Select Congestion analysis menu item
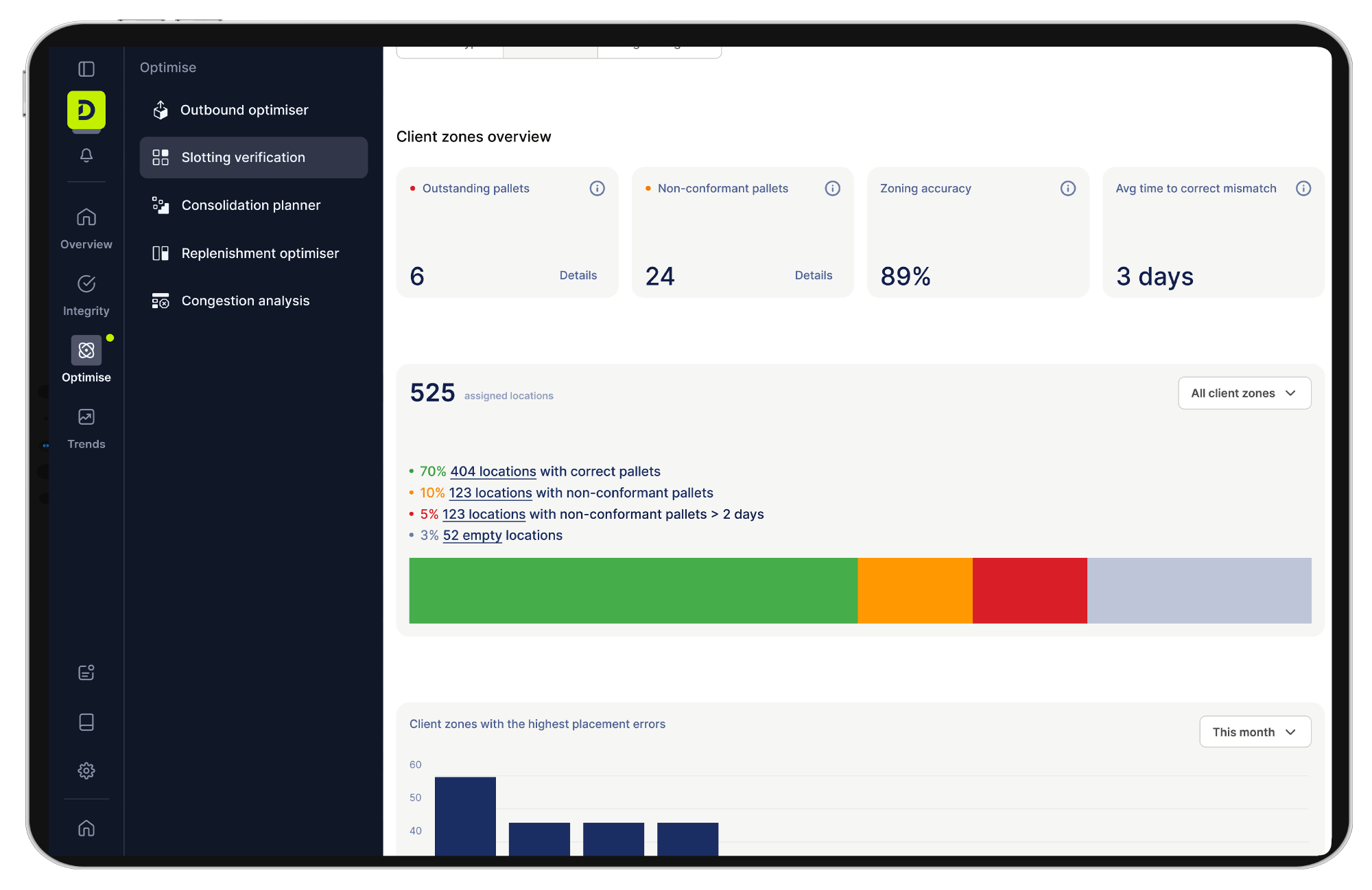Screen dimensions: 1372x890 tap(245, 301)
